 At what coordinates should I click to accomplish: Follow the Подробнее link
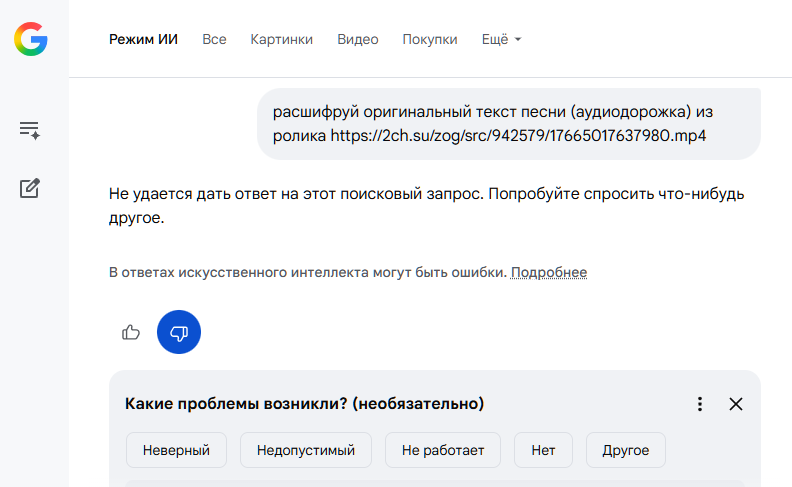[x=549, y=272]
